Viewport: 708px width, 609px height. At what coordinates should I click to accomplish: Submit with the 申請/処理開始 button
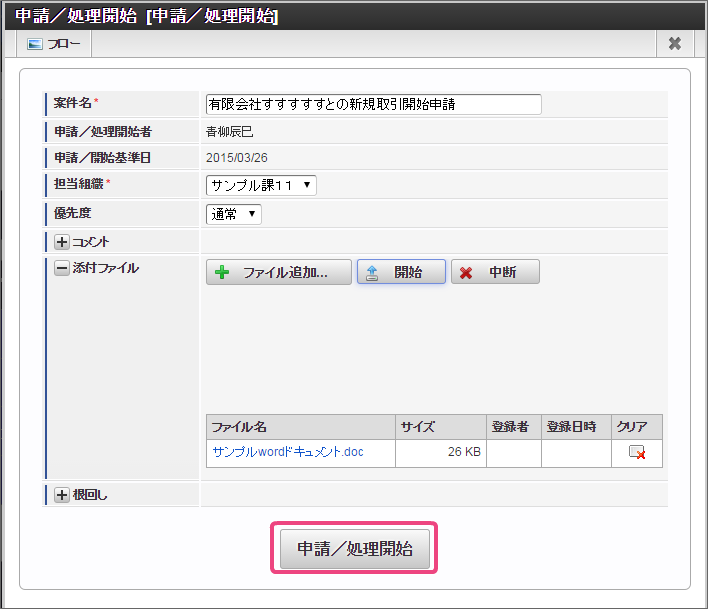(354, 549)
